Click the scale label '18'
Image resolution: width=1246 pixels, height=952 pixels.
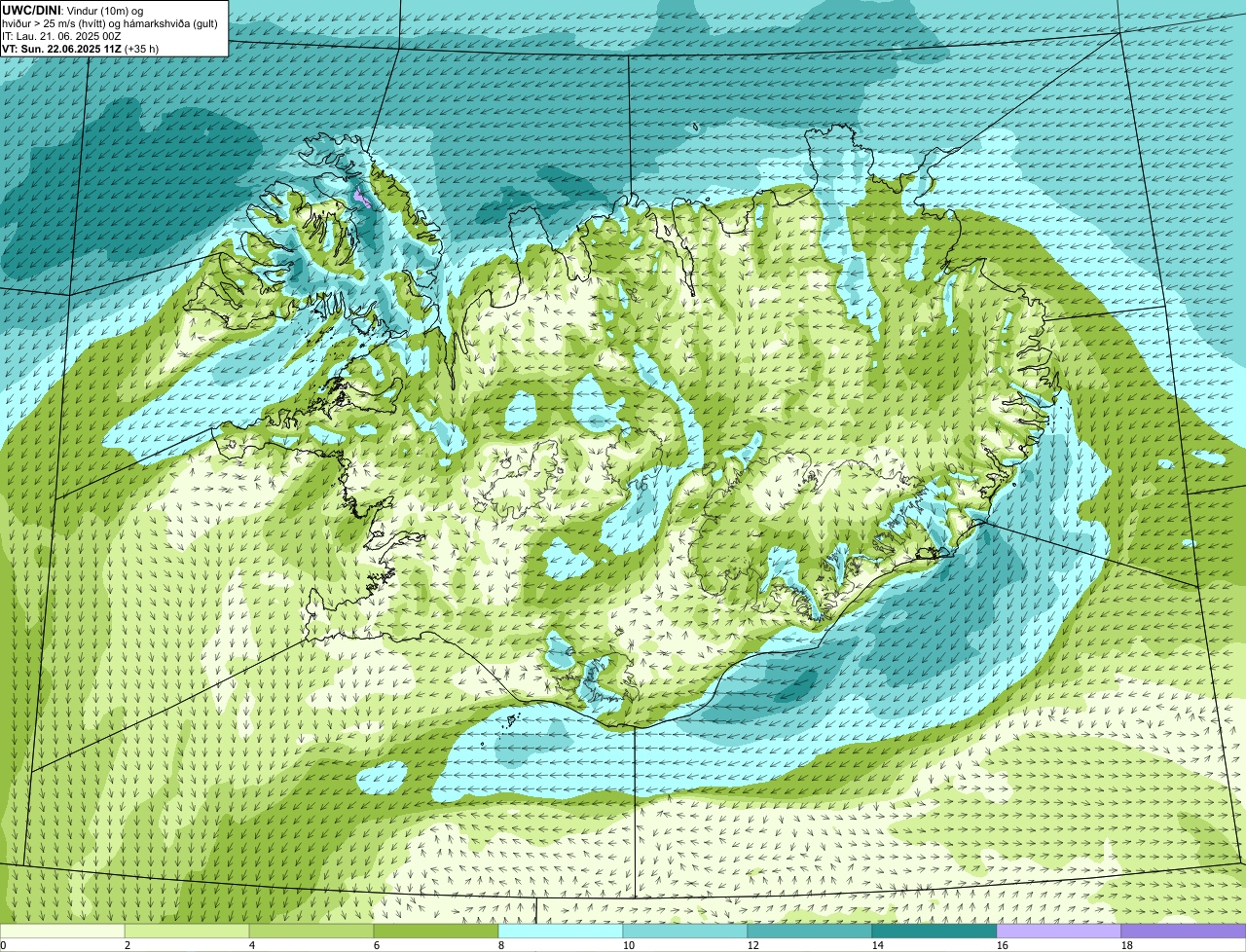(x=1127, y=945)
